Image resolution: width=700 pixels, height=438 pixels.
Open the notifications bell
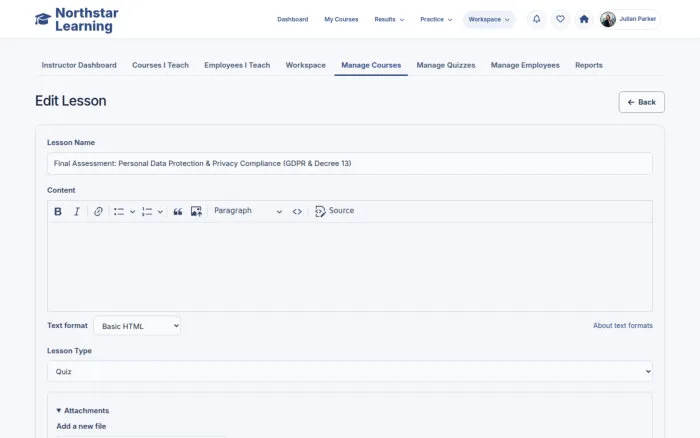[x=537, y=19]
